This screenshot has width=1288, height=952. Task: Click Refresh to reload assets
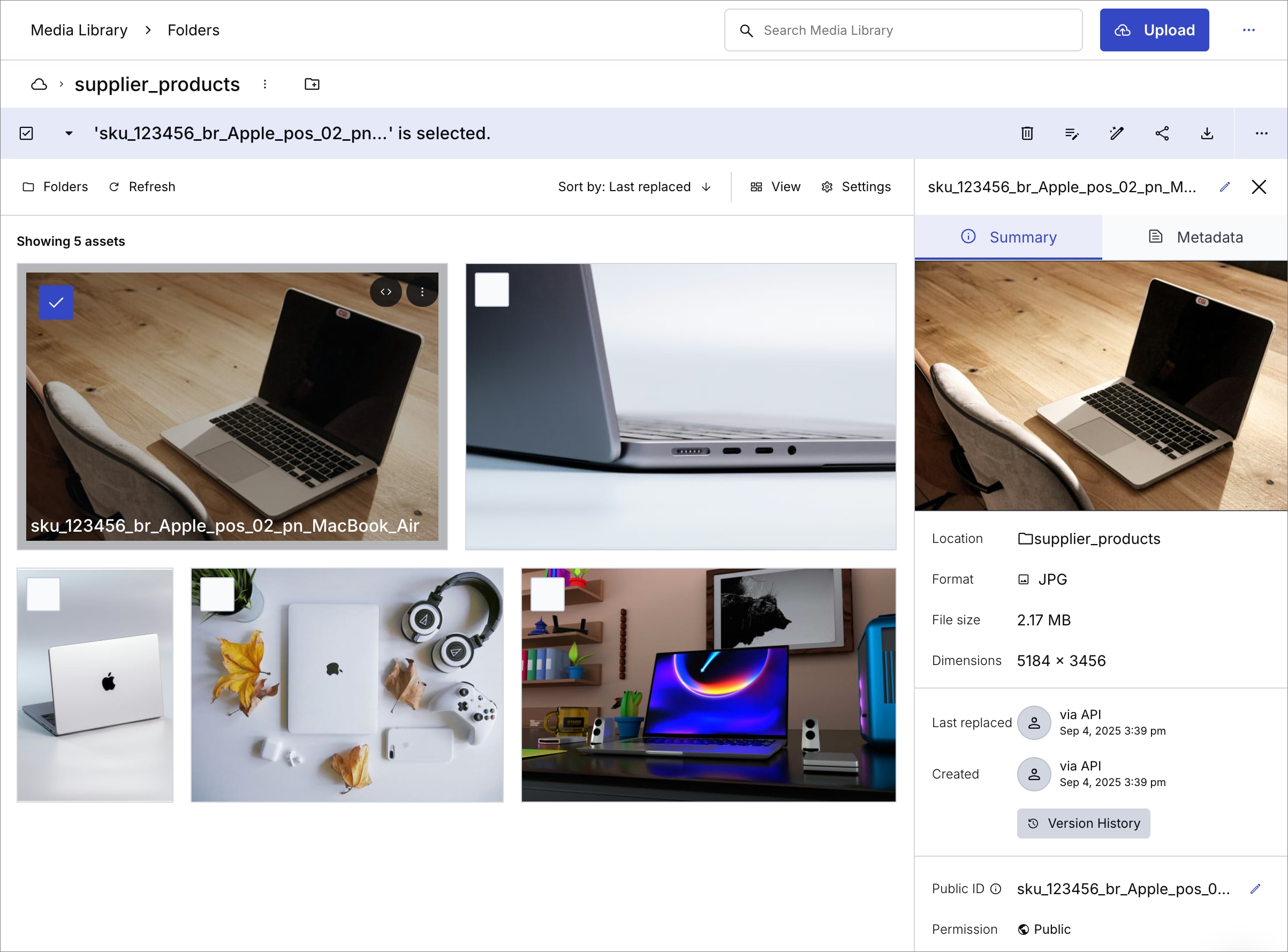[x=142, y=187]
